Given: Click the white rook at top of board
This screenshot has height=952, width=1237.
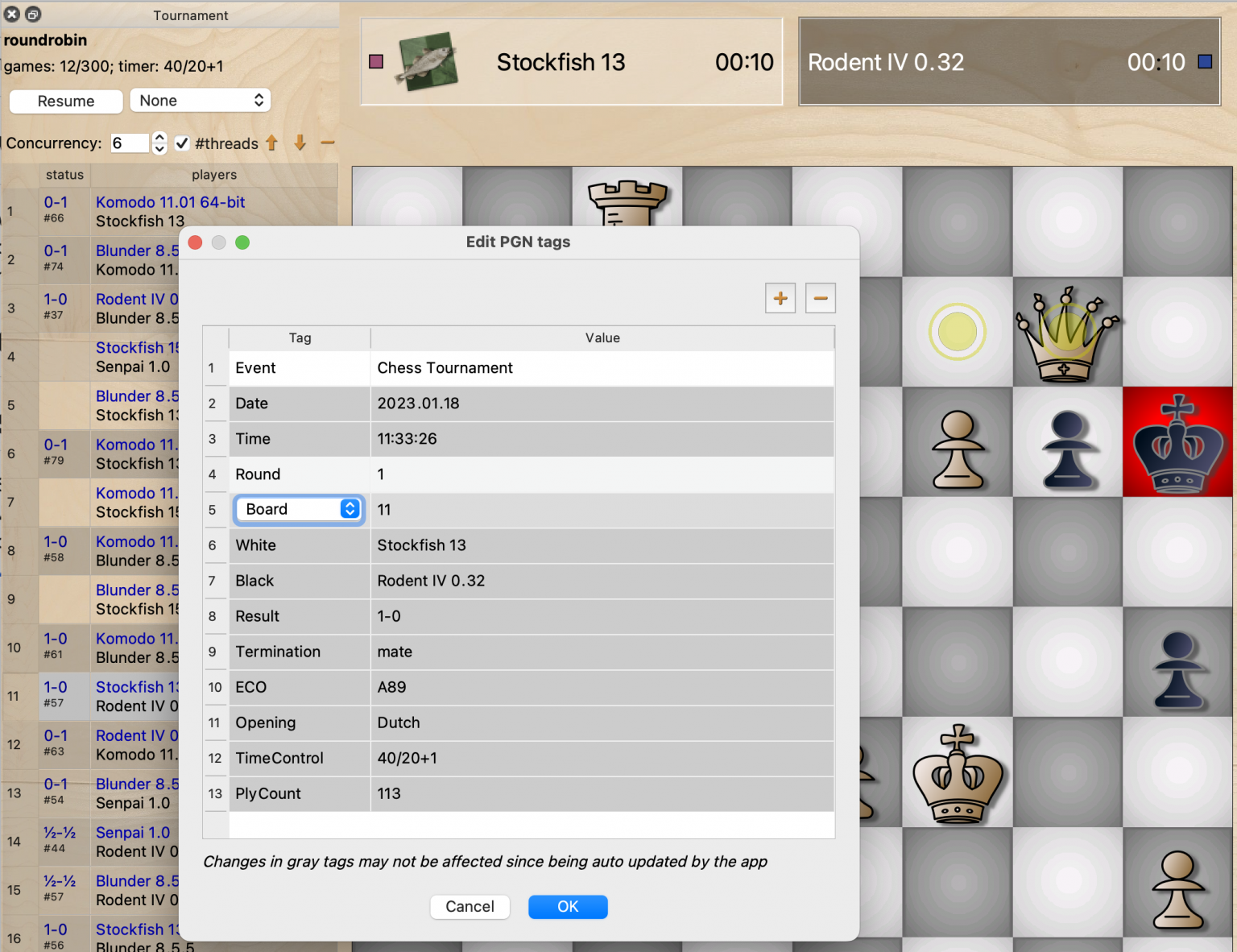Looking at the screenshot, I should pyautogui.click(x=627, y=201).
